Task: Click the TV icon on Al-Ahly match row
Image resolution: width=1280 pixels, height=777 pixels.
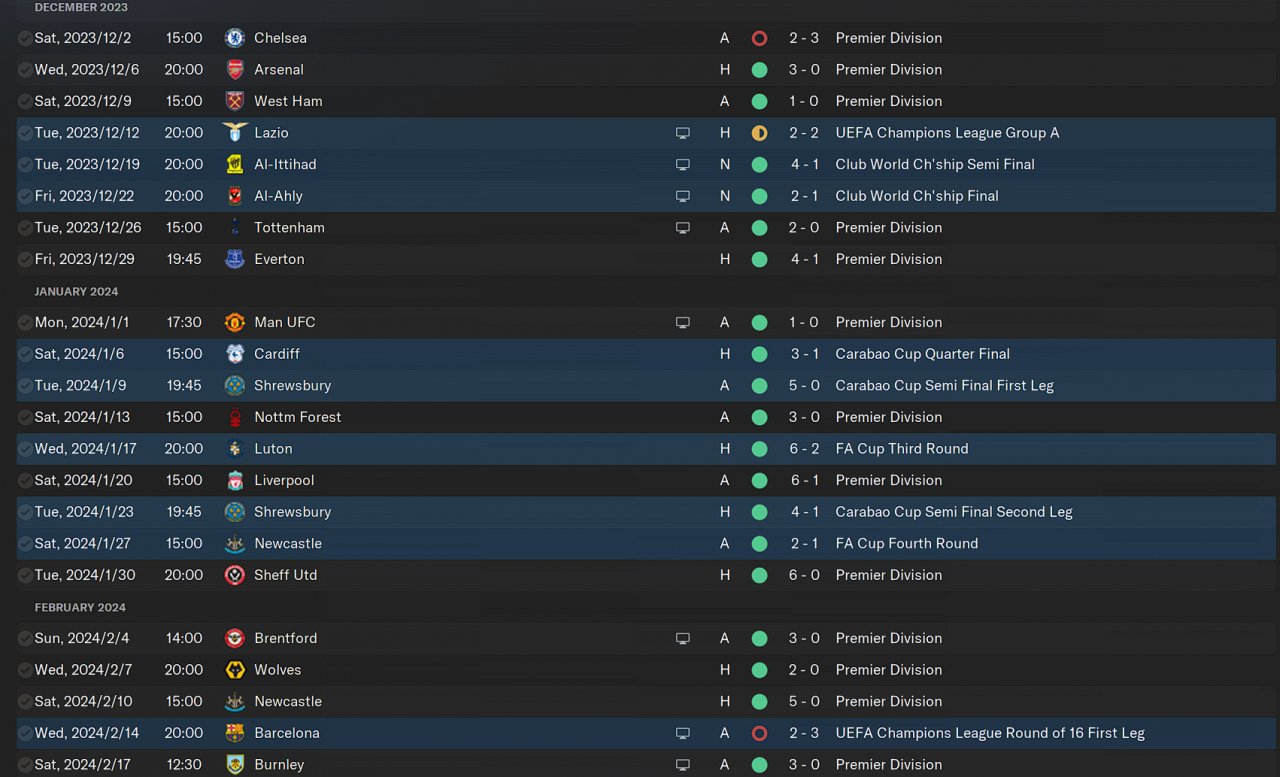Action: coord(683,196)
